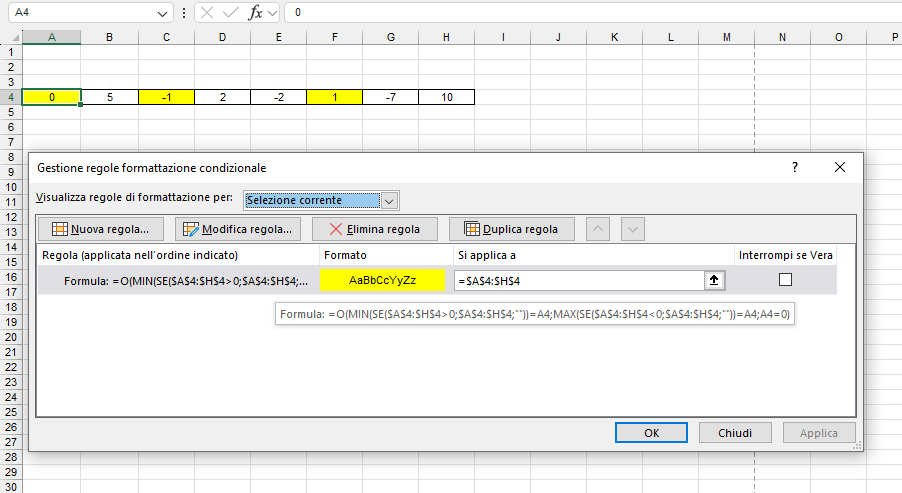Close the conditional formatting dialog
902x493 pixels.
click(x=840, y=167)
